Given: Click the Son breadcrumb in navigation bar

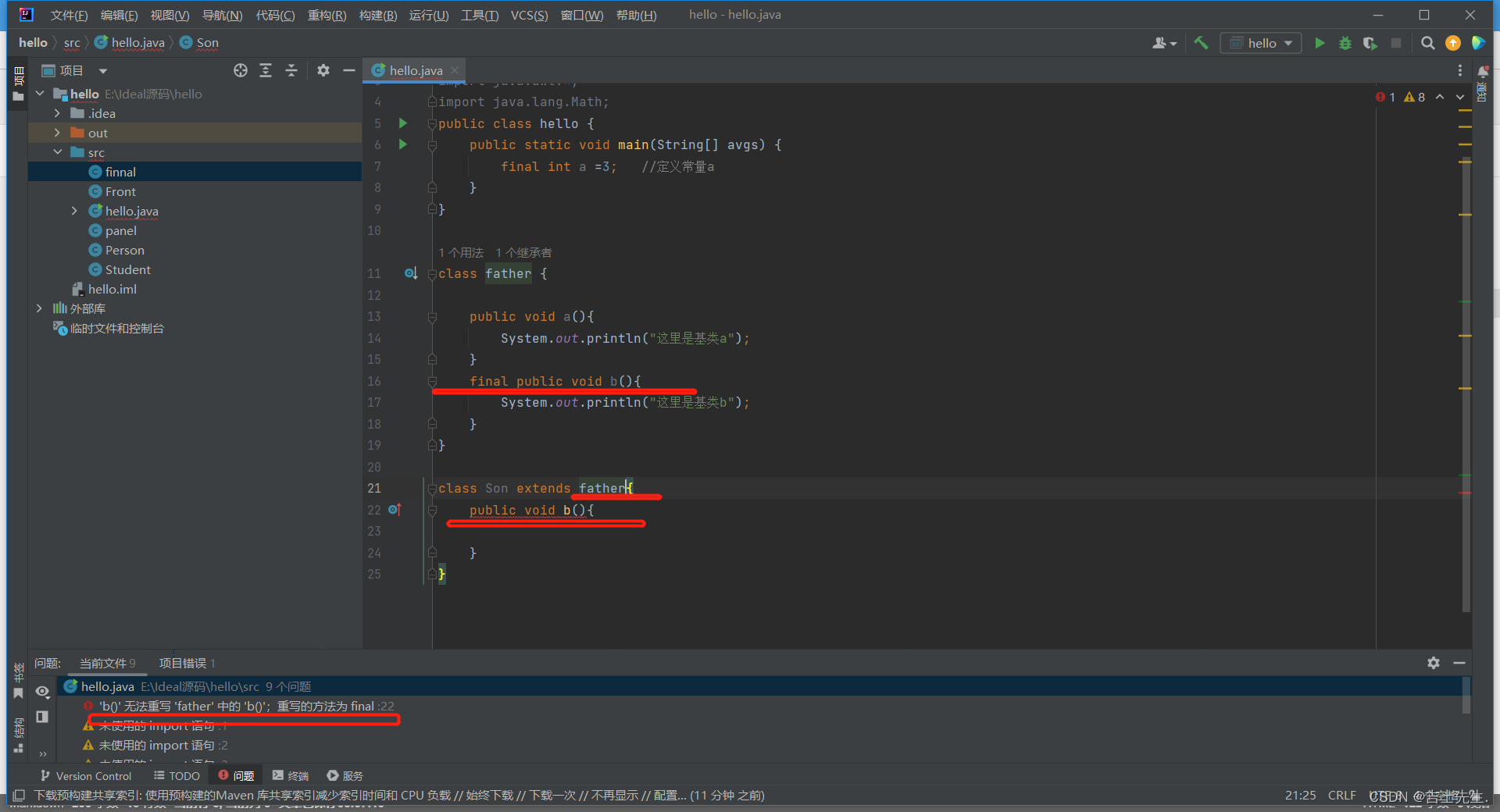Looking at the screenshot, I should tap(199, 43).
